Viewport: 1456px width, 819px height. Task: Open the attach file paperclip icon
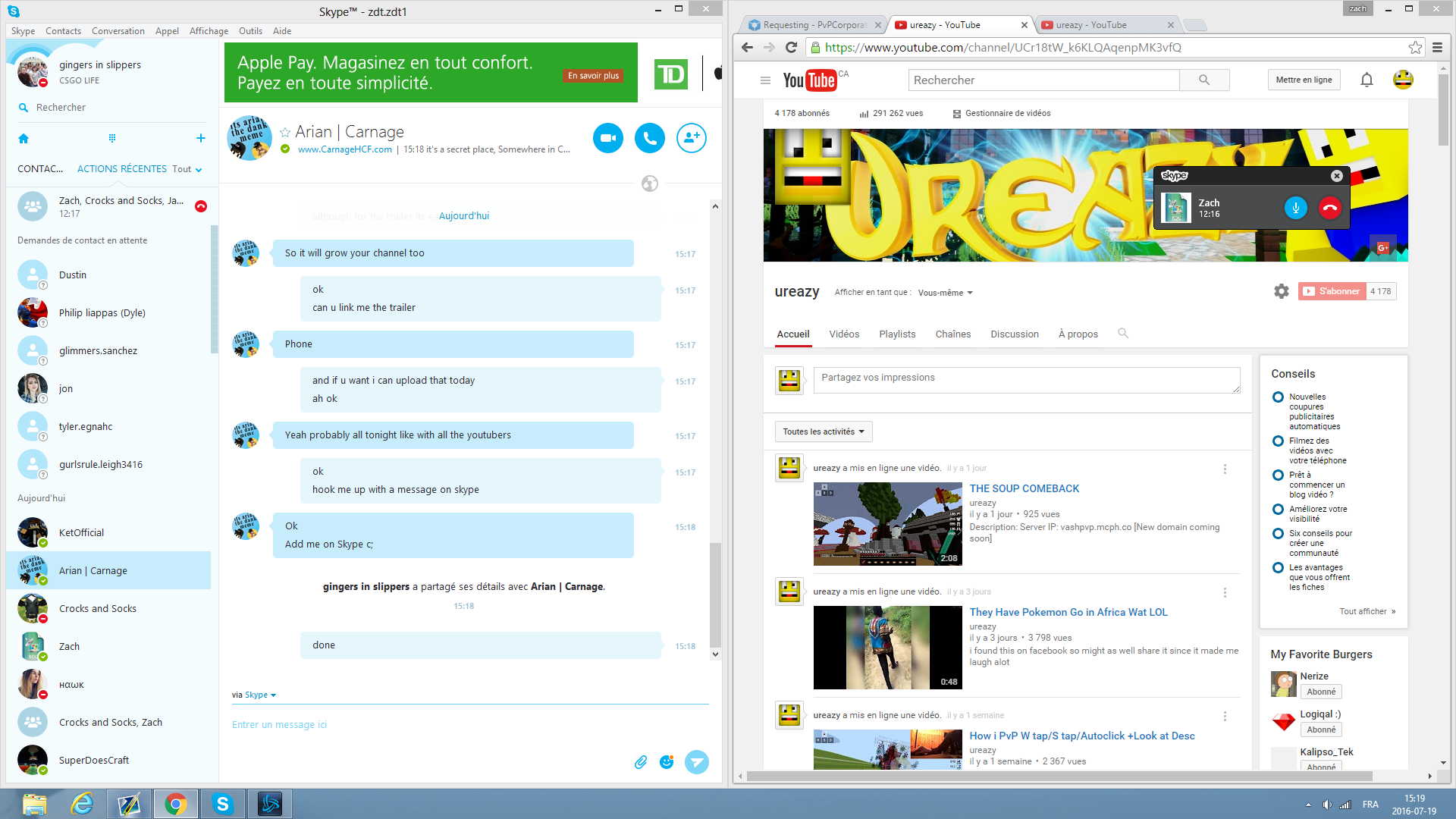point(641,762)
